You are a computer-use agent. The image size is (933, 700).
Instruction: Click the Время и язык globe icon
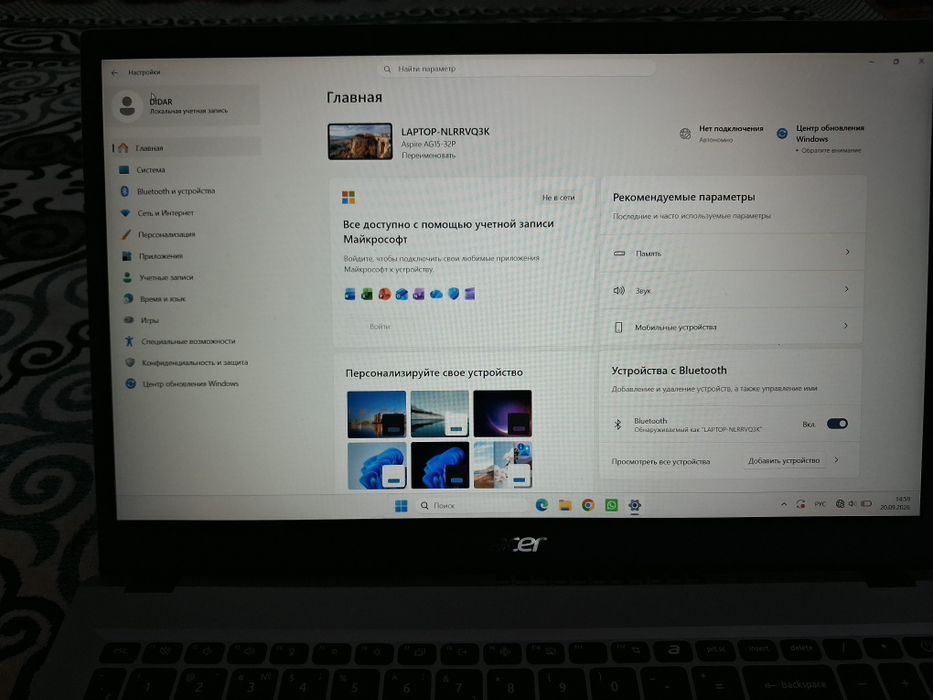(x=128, y=299)
